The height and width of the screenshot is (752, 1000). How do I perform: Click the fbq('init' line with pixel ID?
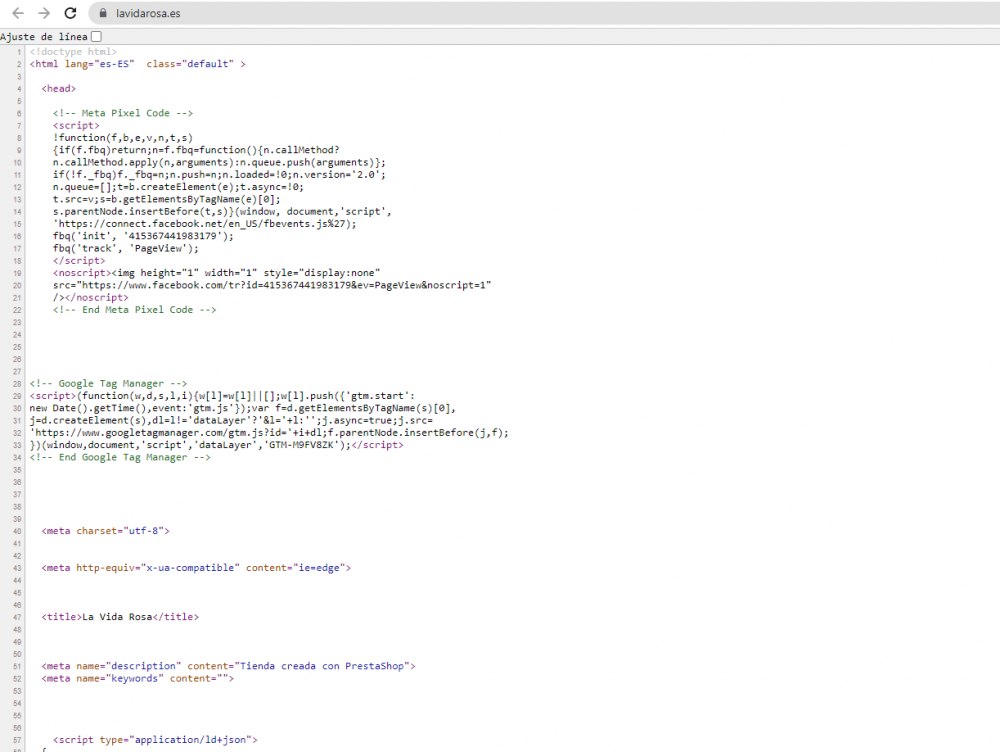pos(143,236)
